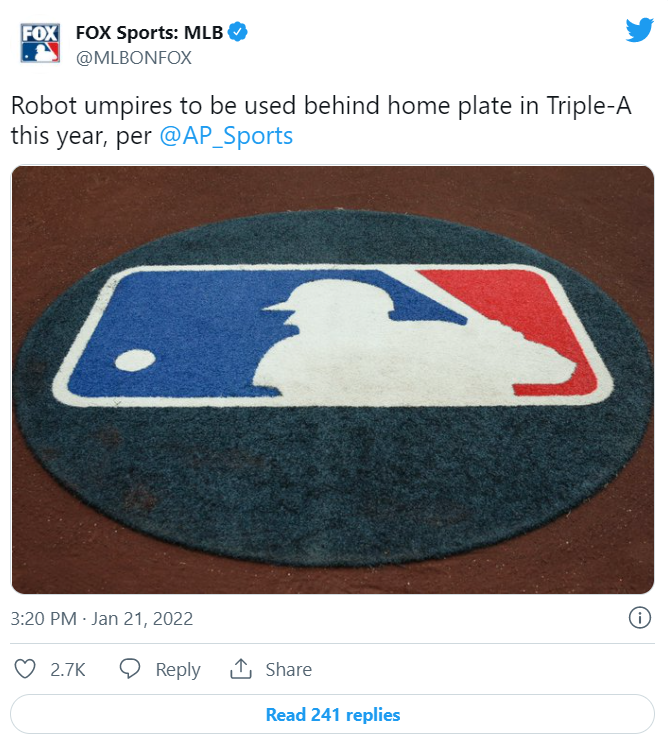Read 241 replies
Image resolution: width=668 pixels, height=746 pixels.
[333, 714]
